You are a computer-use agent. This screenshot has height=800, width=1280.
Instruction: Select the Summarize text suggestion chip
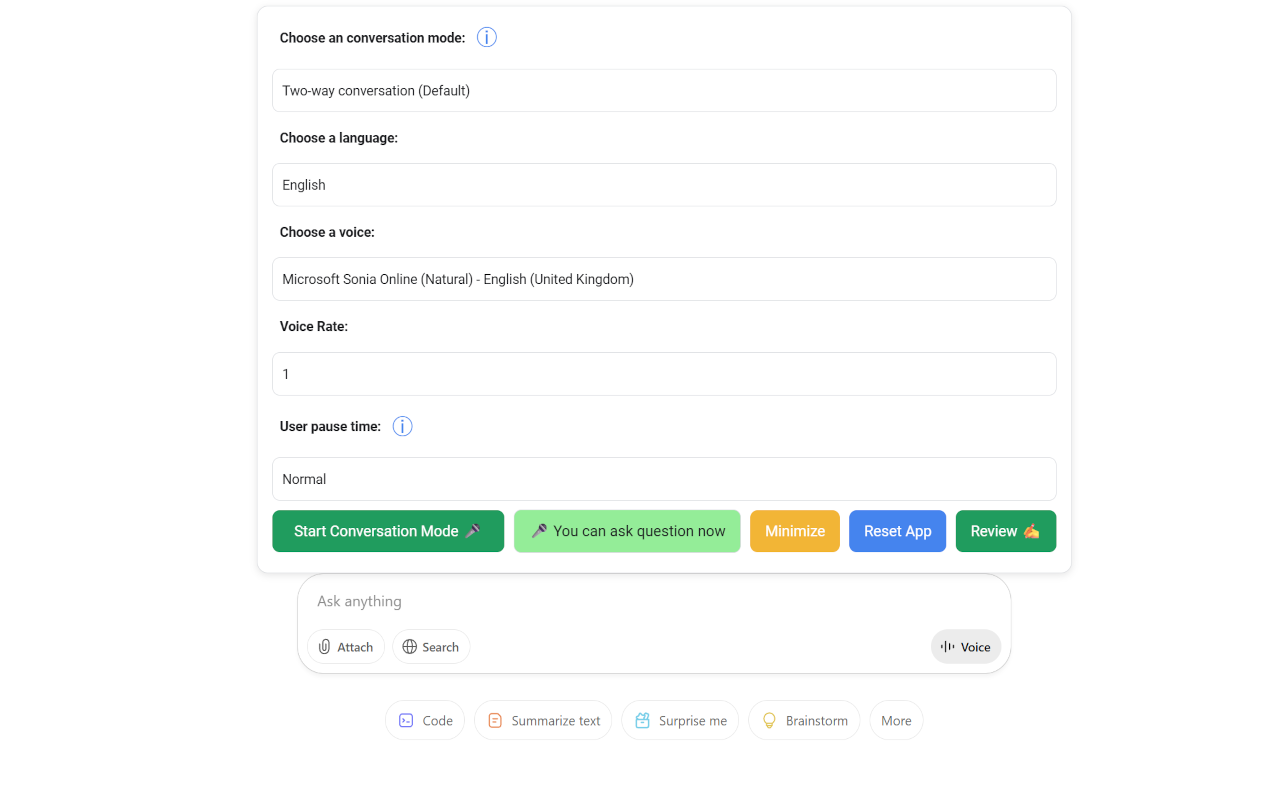point(543,720)
